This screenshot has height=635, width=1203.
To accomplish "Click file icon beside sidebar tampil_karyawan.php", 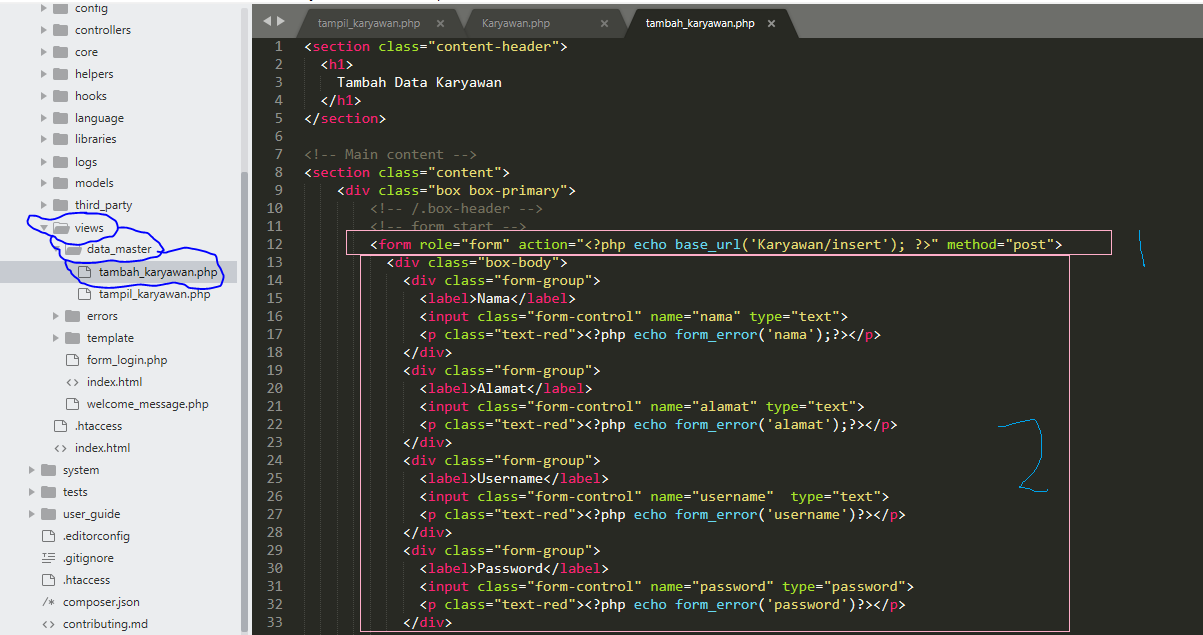I will coord(85,294).
